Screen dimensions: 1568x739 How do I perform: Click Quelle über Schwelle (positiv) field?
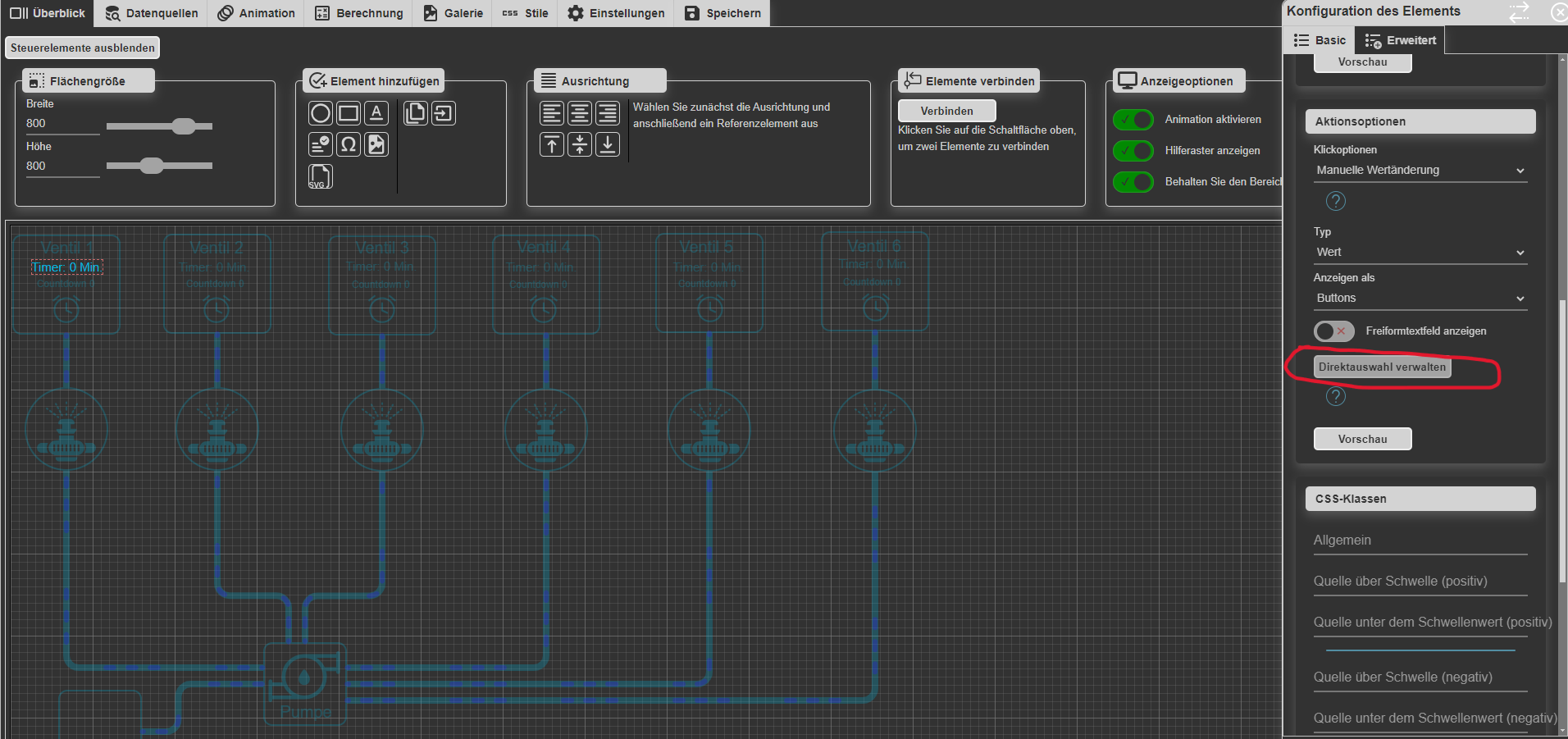tap(1420, 582)
